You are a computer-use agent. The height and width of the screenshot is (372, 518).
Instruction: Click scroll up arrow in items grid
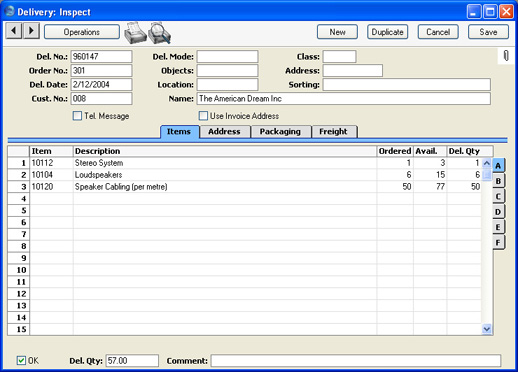click(486, 163)
